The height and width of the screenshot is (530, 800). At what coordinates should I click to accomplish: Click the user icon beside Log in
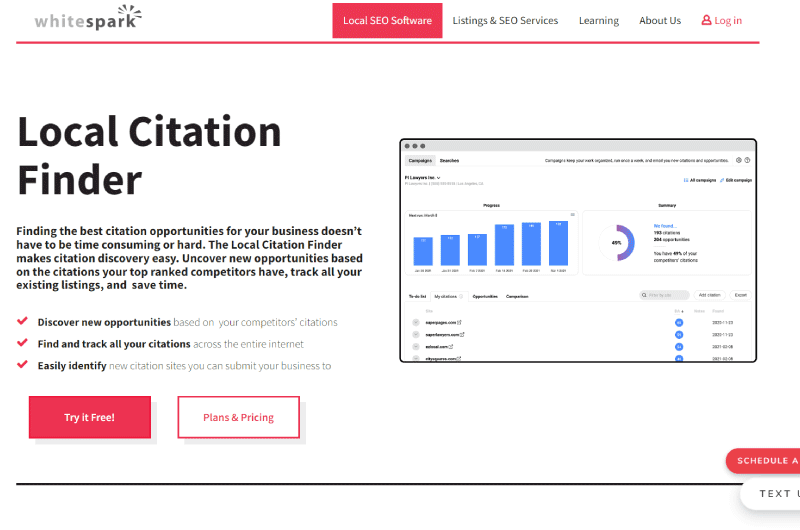[x=706, y=20]
